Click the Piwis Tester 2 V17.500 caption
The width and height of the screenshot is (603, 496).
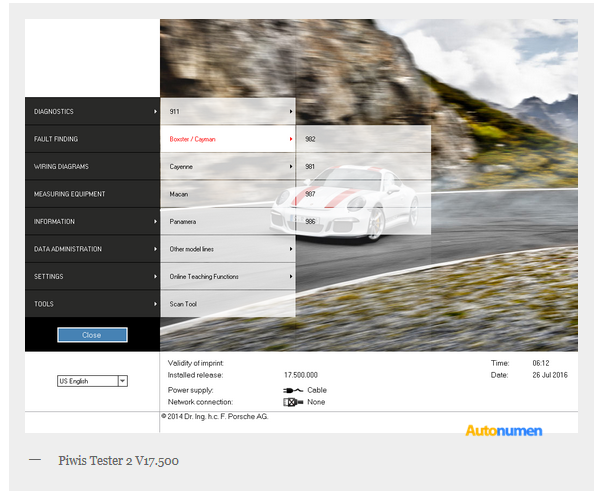[x=118, y=461]
